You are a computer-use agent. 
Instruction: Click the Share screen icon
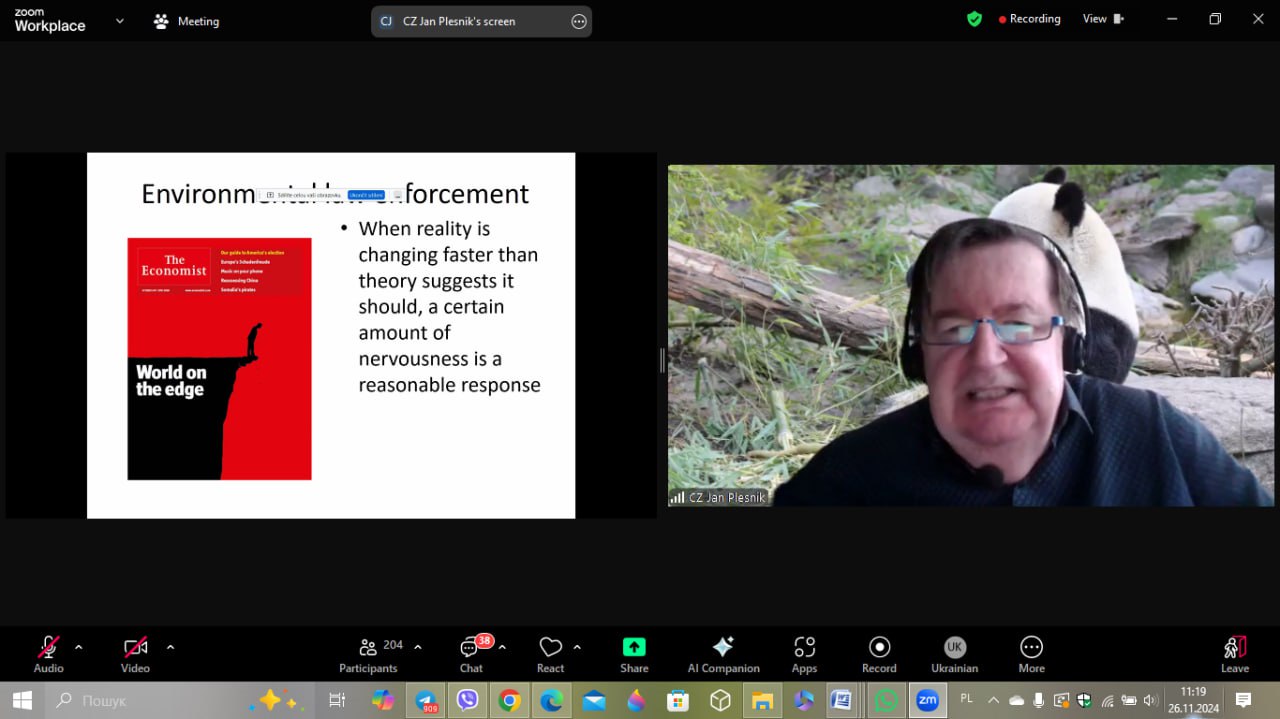pos(634,653)
